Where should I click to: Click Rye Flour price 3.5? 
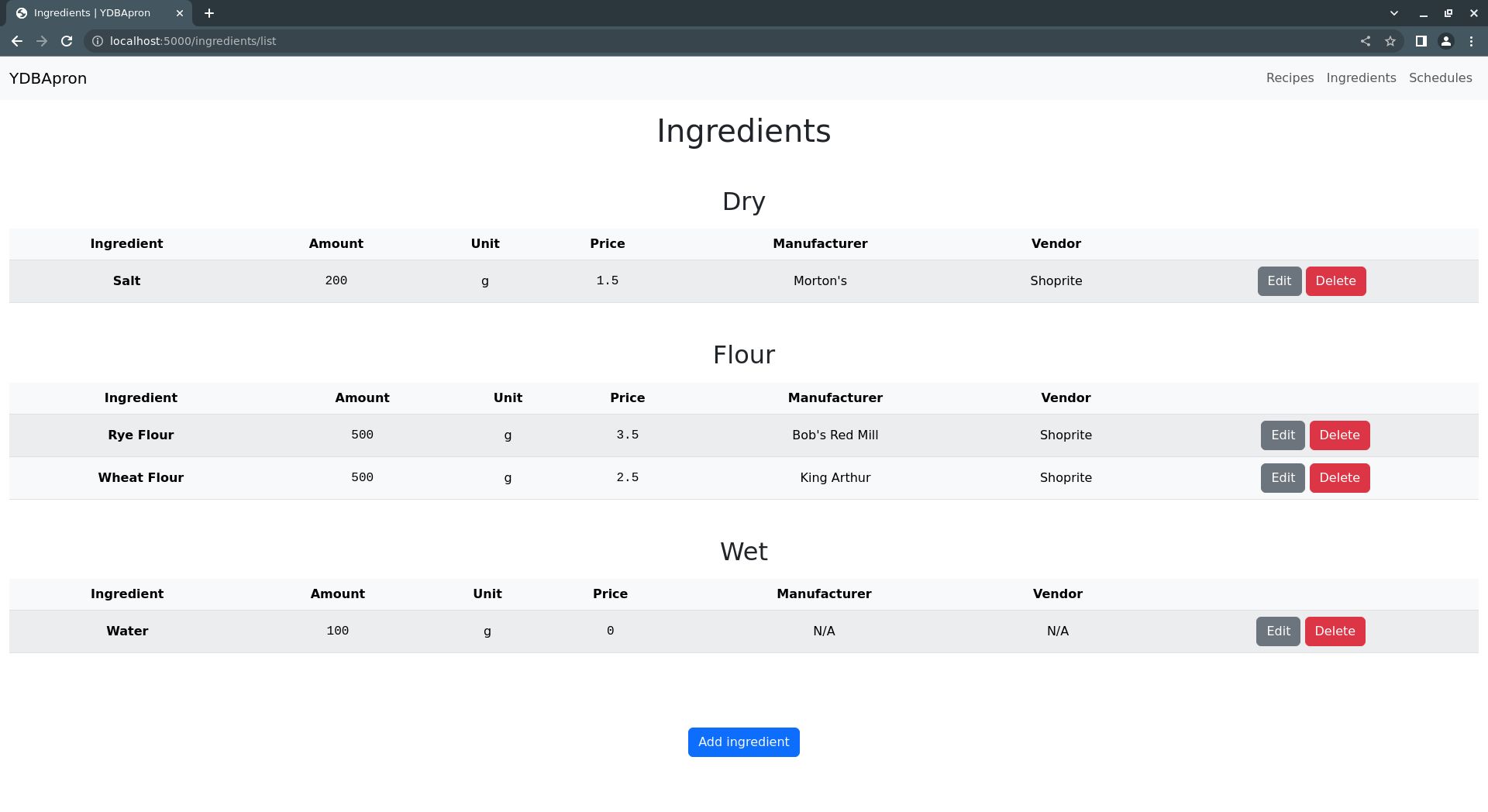(627, 435)
